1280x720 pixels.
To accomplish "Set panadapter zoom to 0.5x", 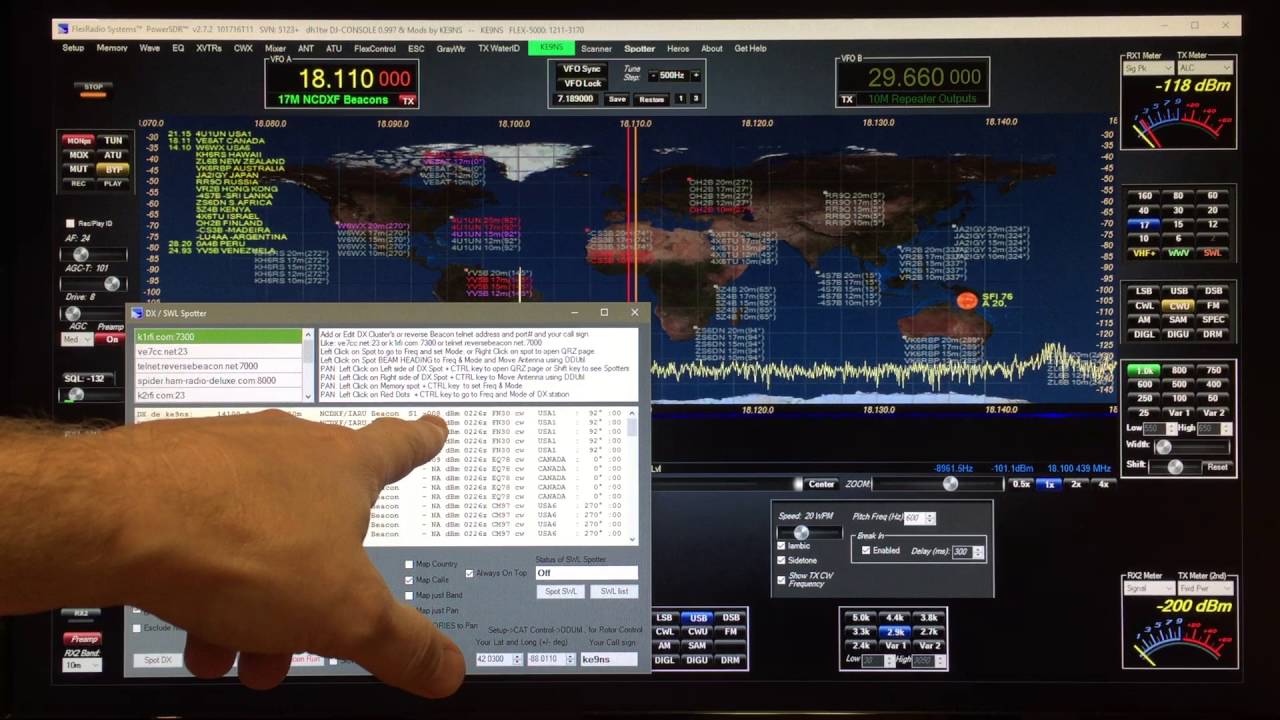I will (1021, 484).
